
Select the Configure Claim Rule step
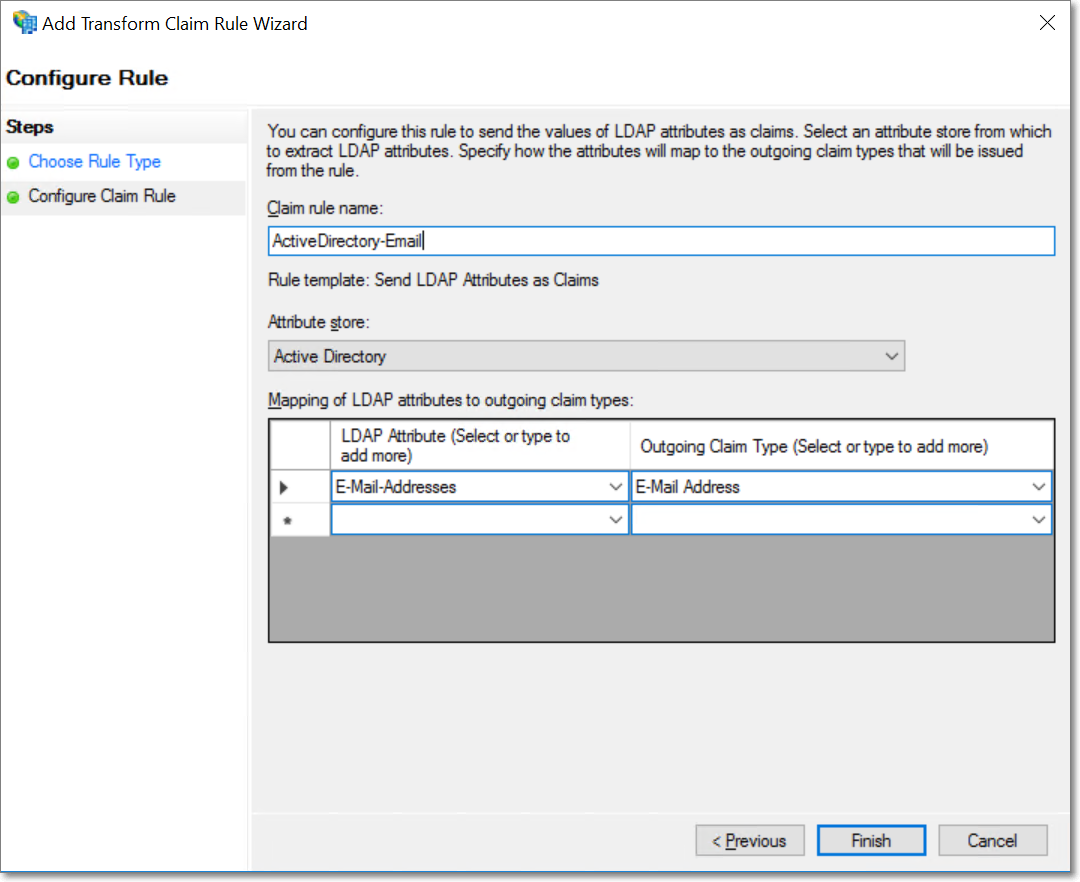[x=102, y=196]
